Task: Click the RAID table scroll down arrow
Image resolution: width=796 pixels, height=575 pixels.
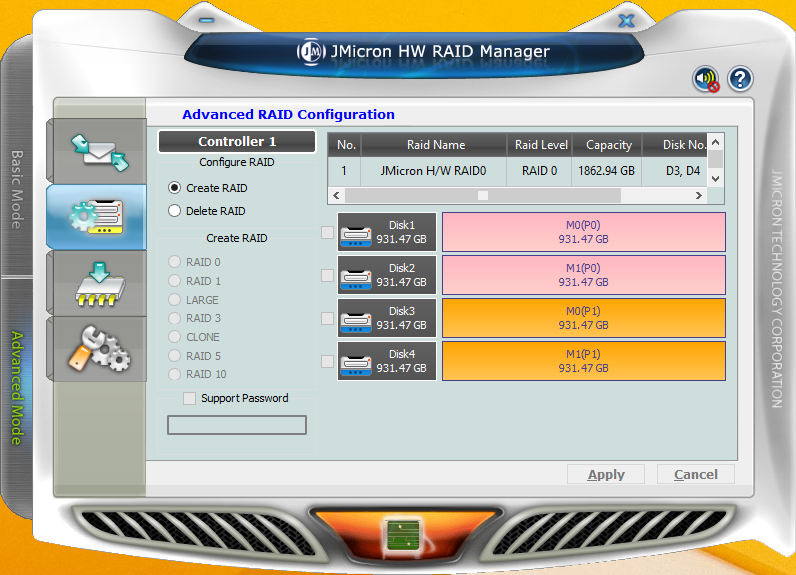Action: tap(716, 179)
